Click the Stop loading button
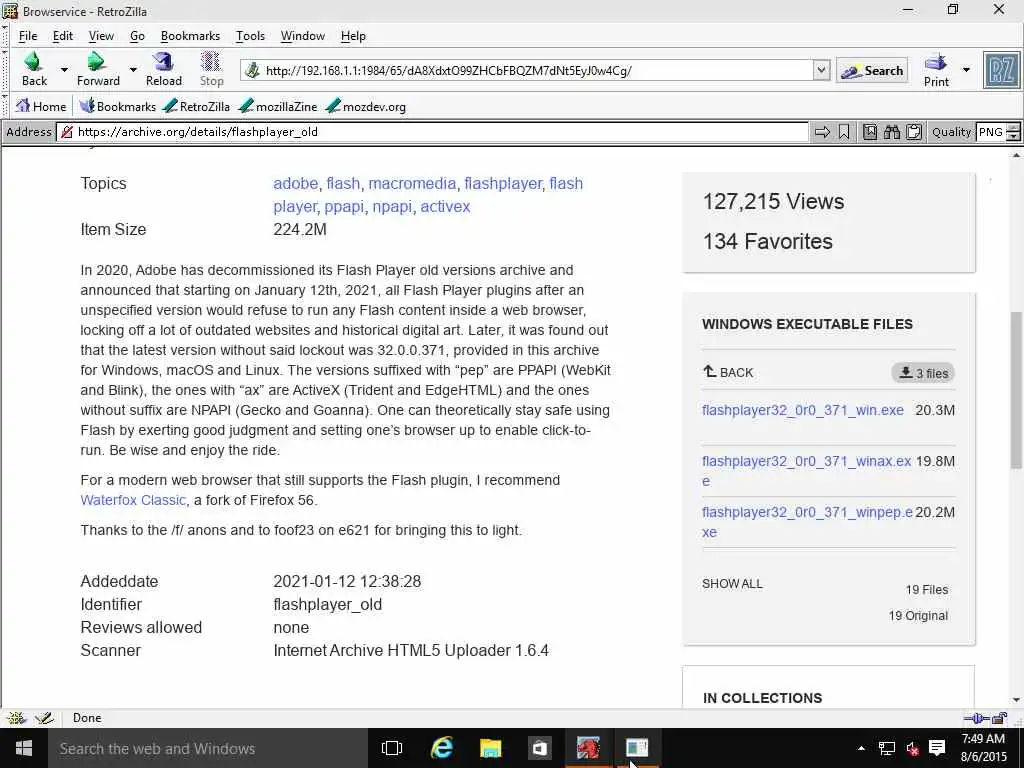The image size is (1024, 768). [212, 69]
